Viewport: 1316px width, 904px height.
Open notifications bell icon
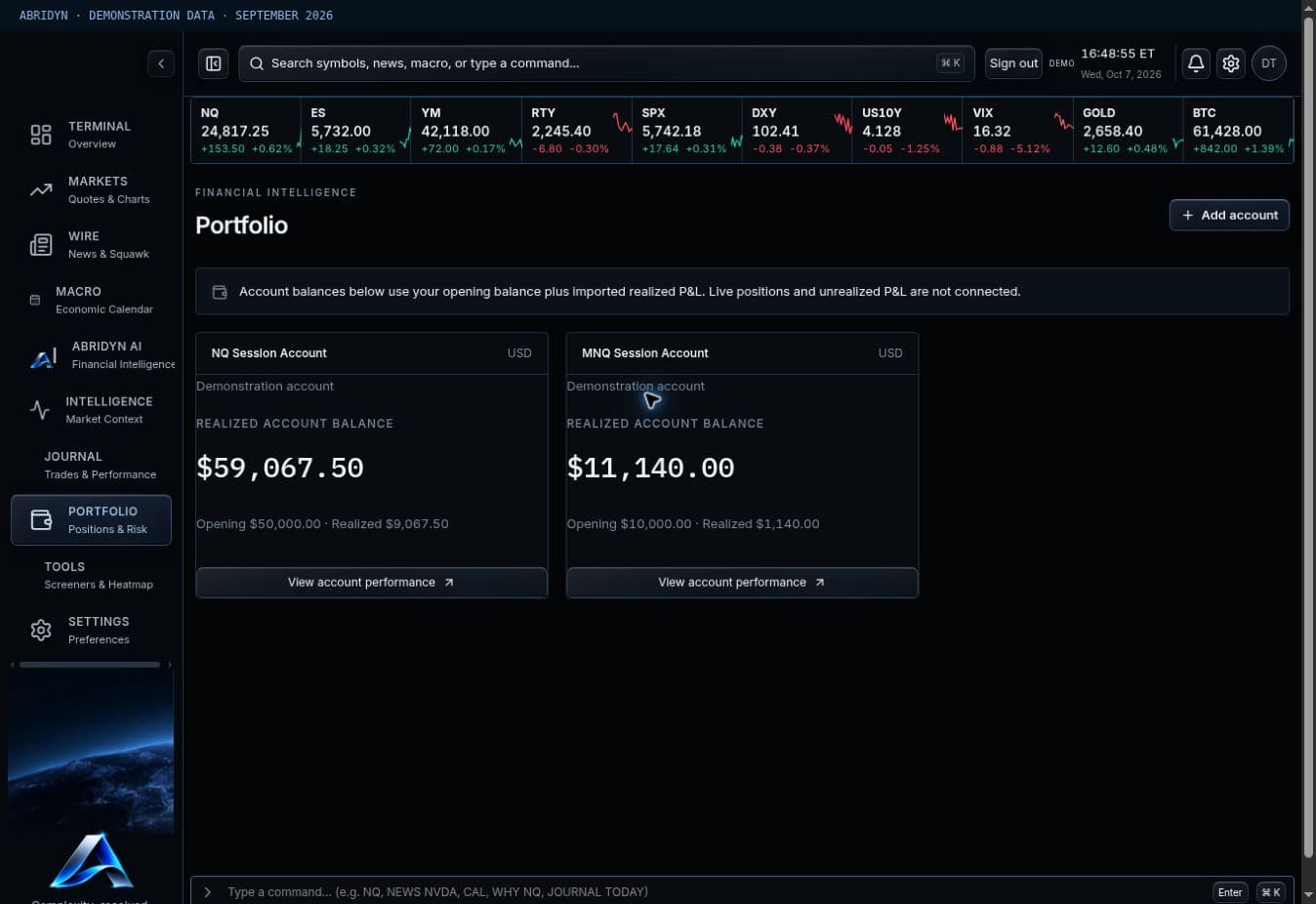click(1196, 63)
